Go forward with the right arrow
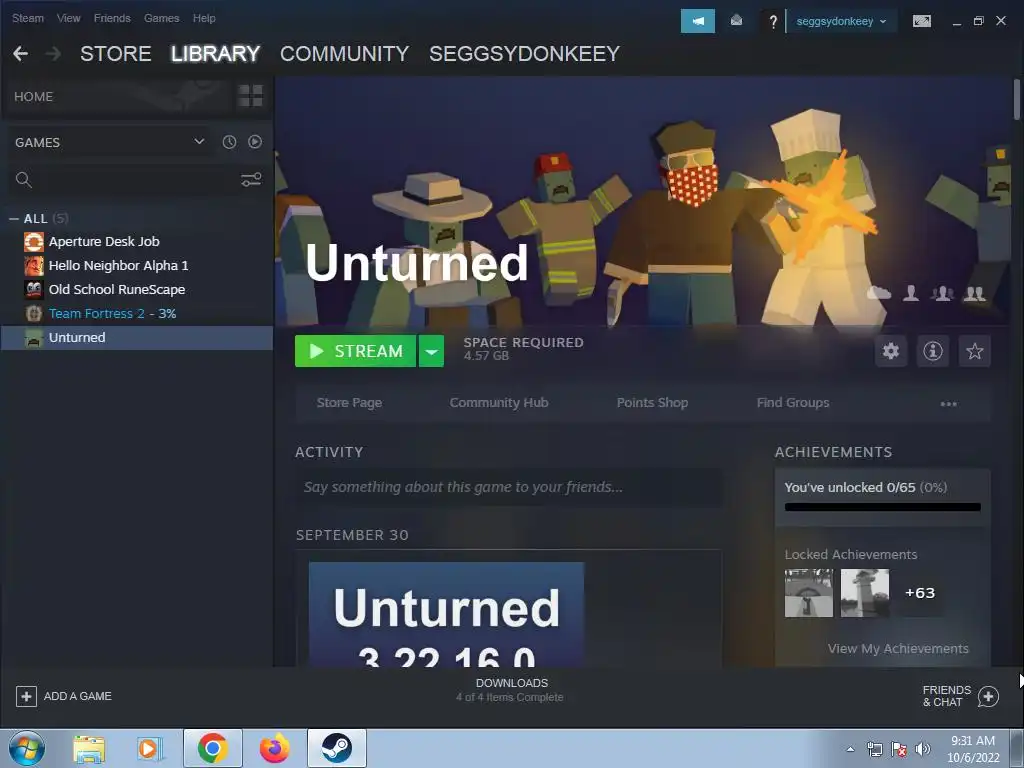Viewport: 1024px width, 768px height. tap(54, 54)
